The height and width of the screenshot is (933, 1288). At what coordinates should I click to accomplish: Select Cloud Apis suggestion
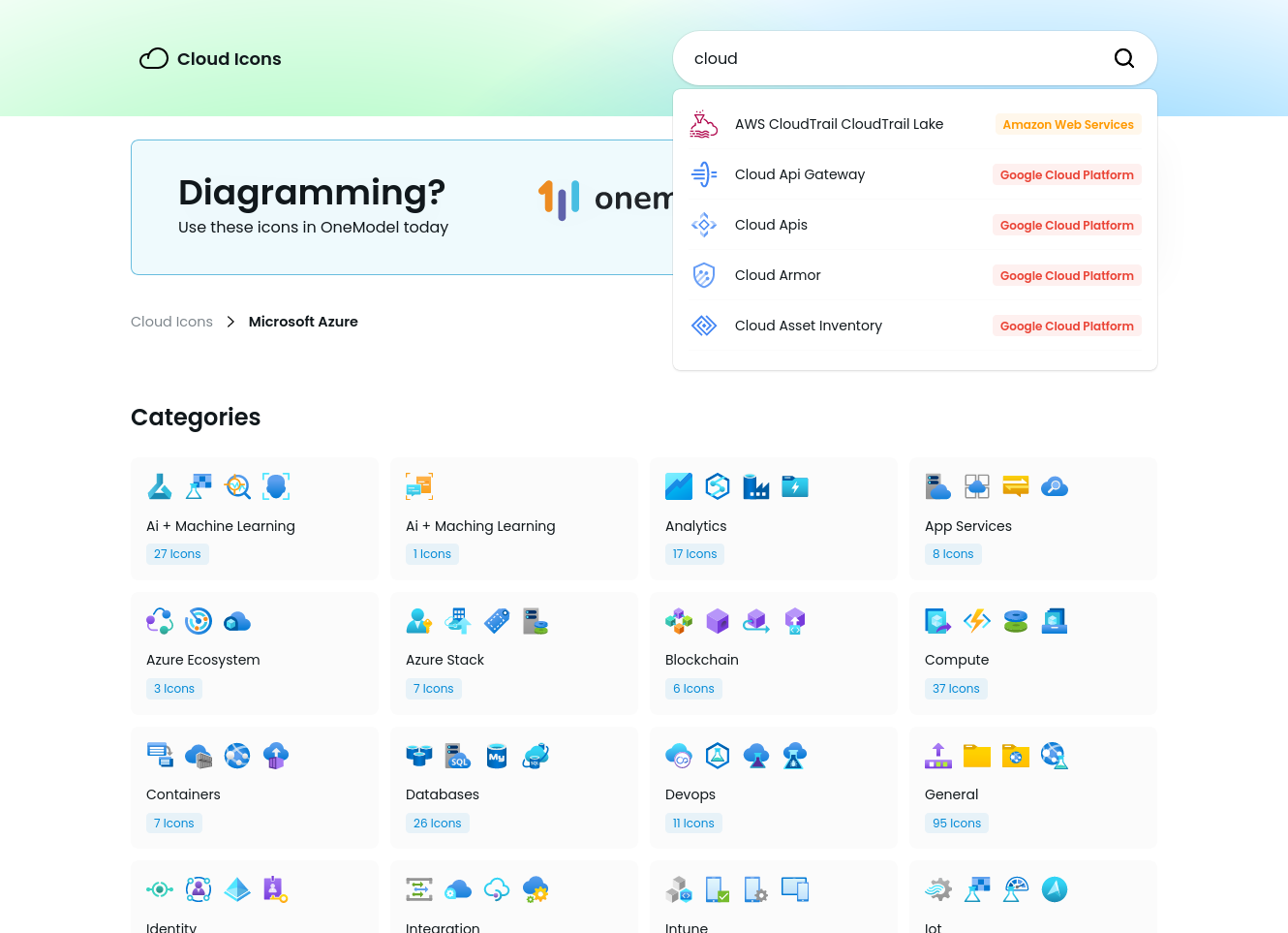pyautogui.click(x=915, y=225)
